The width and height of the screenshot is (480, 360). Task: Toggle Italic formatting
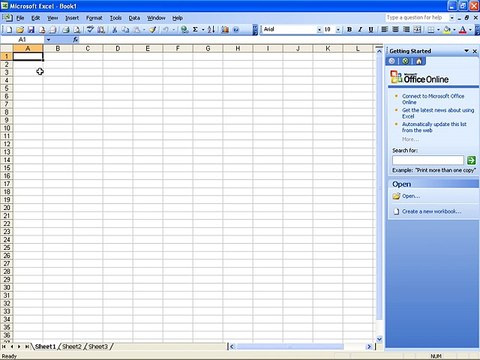tap(360, 30)
